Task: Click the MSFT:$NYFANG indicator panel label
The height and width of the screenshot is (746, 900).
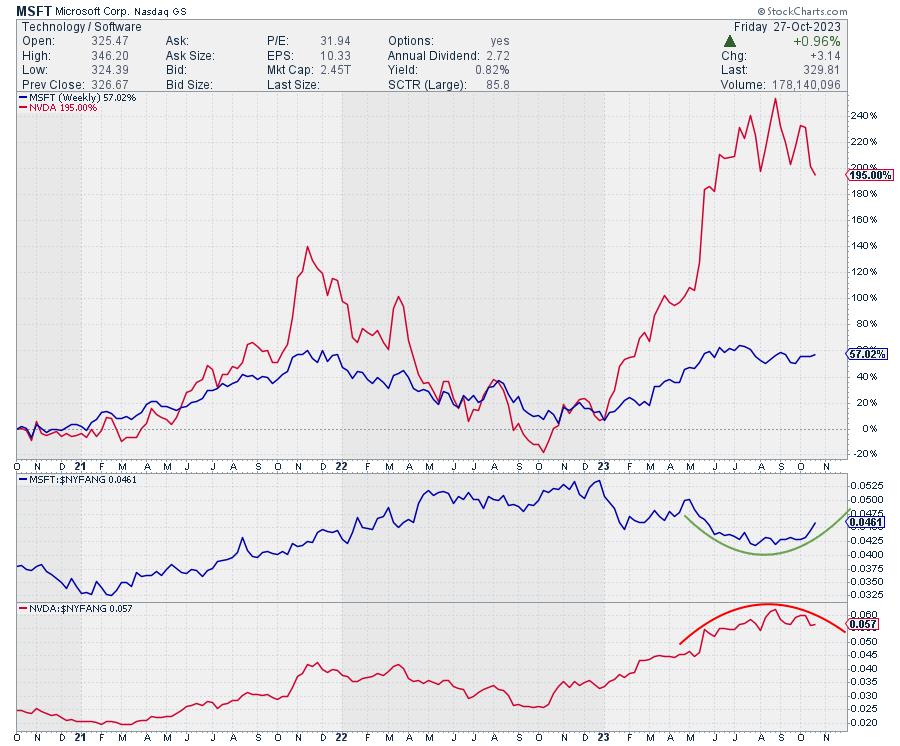Action: pyautogui.click(x=82, y=481)
